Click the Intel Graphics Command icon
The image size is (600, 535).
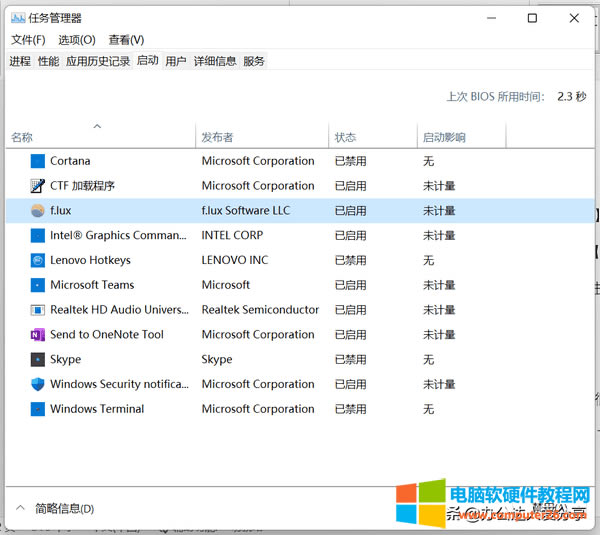(38, 236)
